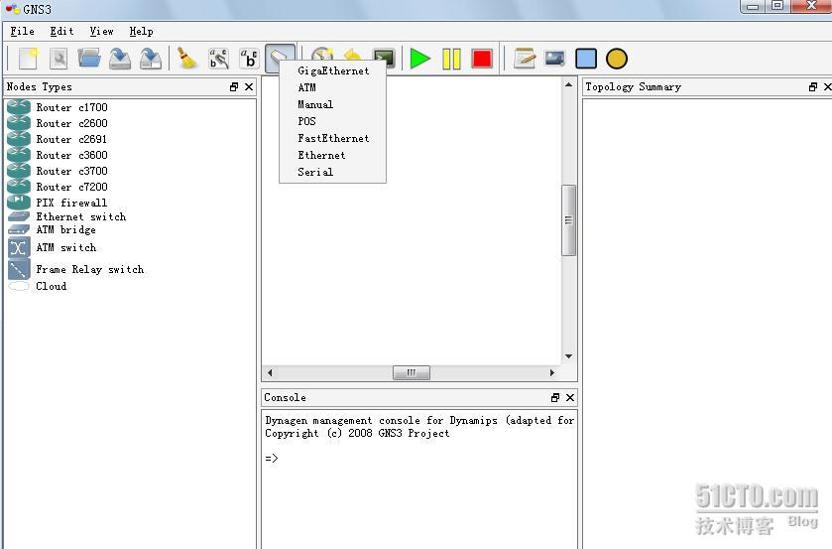
Task: Click the Draw rectangle blue square icon
Action: pos(586,58)
